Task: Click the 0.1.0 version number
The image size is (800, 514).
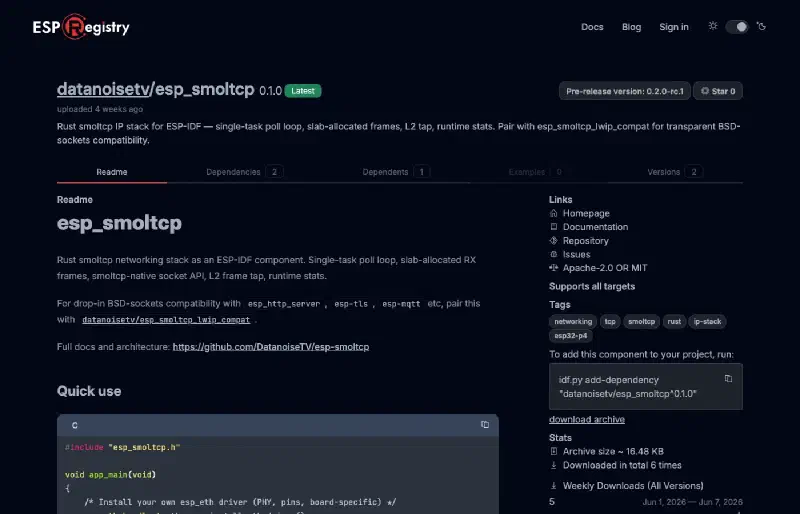Action: [270, 91]
